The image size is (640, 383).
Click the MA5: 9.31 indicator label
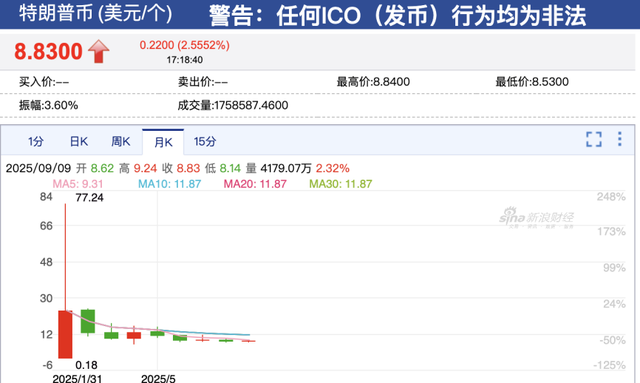pos(78,184)
